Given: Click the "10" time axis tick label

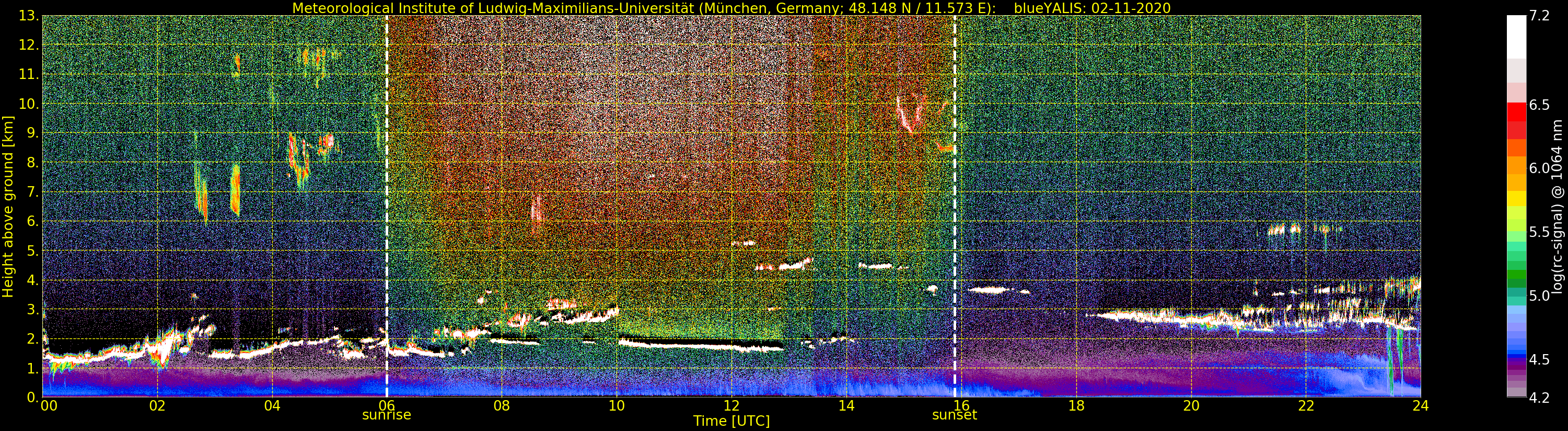Looking at the screenshot, I should 617,406.
